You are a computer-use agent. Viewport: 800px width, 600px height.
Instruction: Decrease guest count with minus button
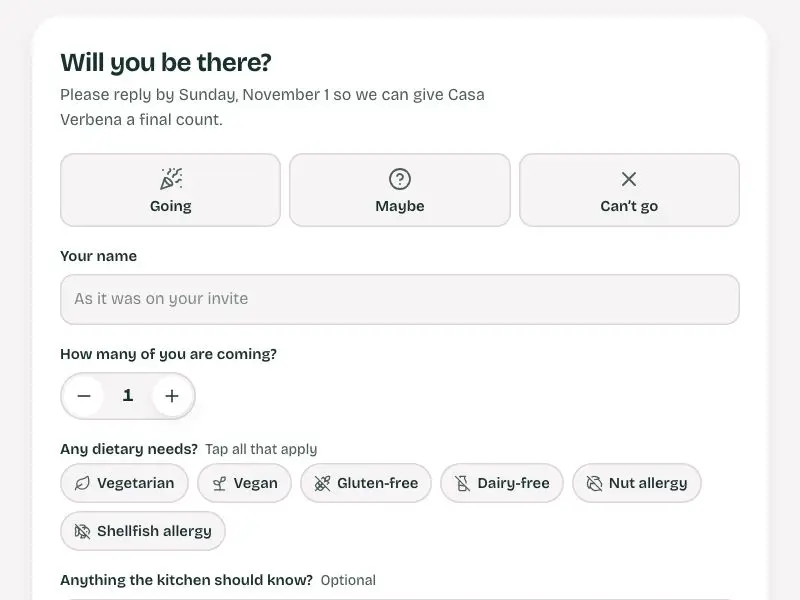tap(84, 396)
